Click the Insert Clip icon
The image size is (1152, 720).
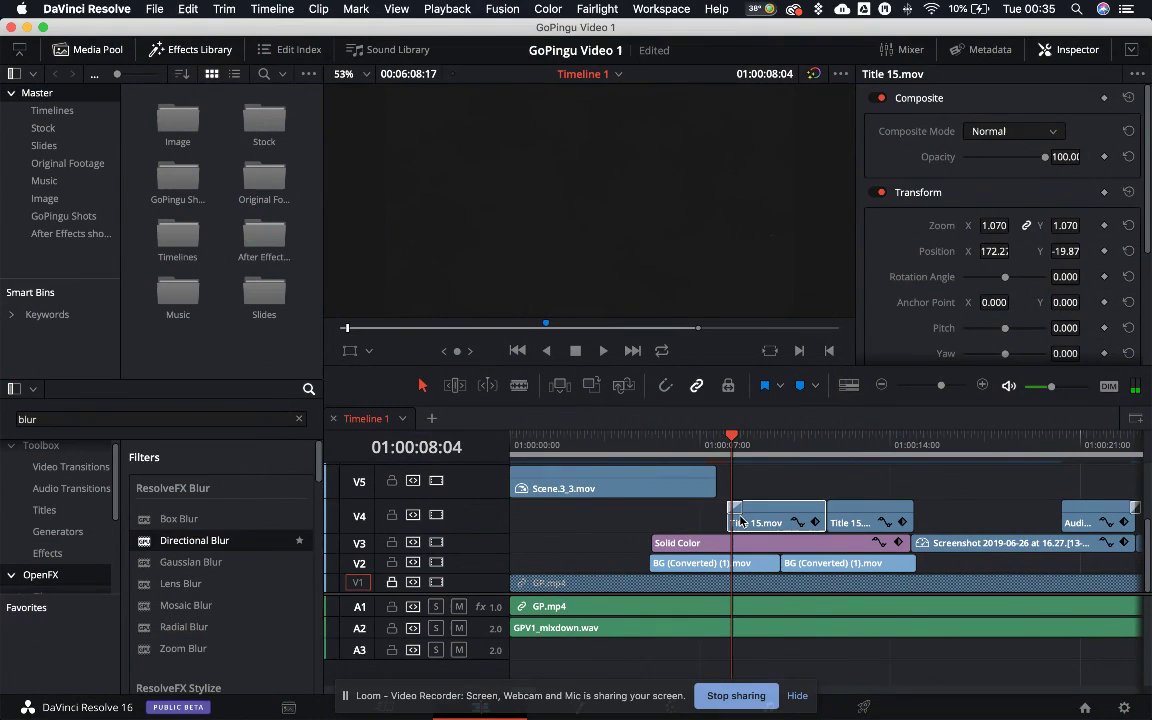pyautogui.click(x=559, y=386)
